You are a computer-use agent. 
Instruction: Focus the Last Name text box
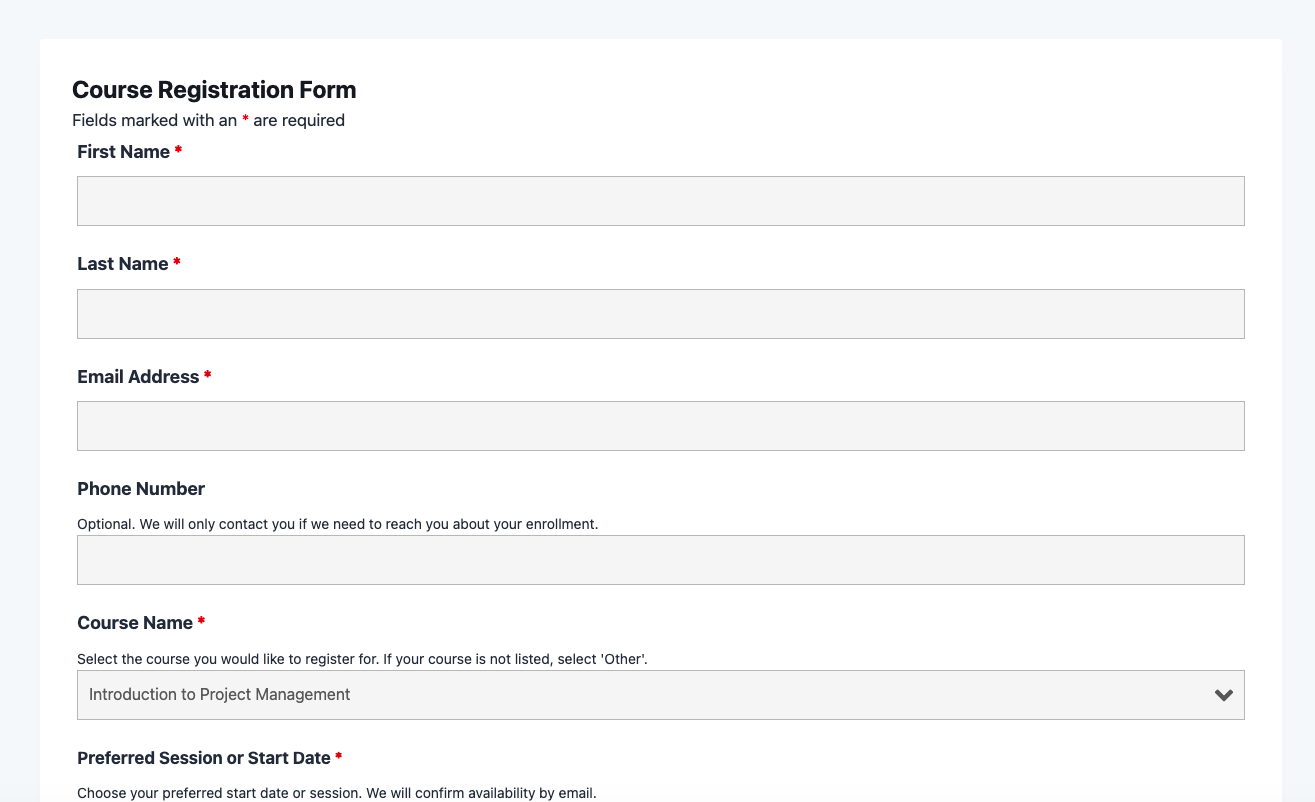pos(660,314)
